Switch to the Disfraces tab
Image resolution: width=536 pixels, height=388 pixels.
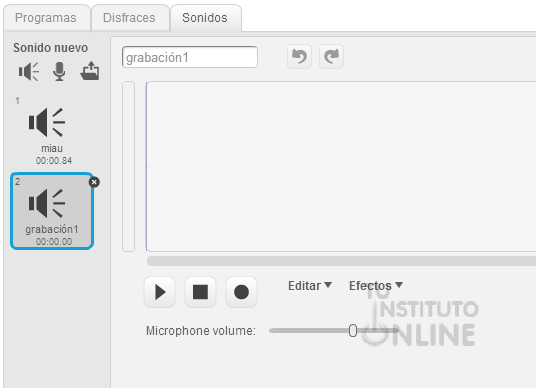coord(129,18)
